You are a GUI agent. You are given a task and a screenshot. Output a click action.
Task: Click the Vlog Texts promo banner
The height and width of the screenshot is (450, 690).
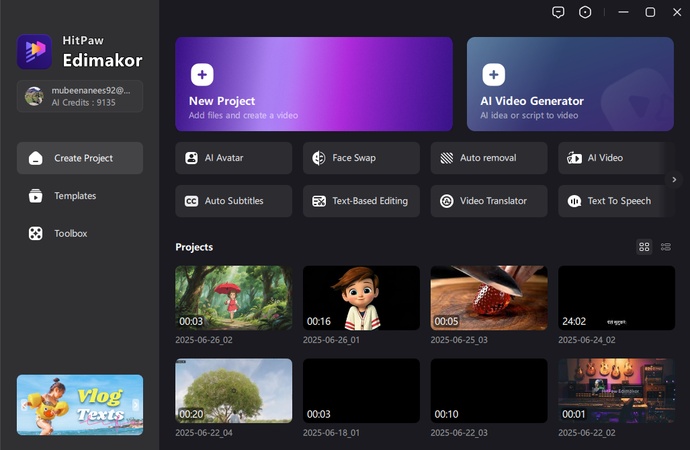point(80,405)
